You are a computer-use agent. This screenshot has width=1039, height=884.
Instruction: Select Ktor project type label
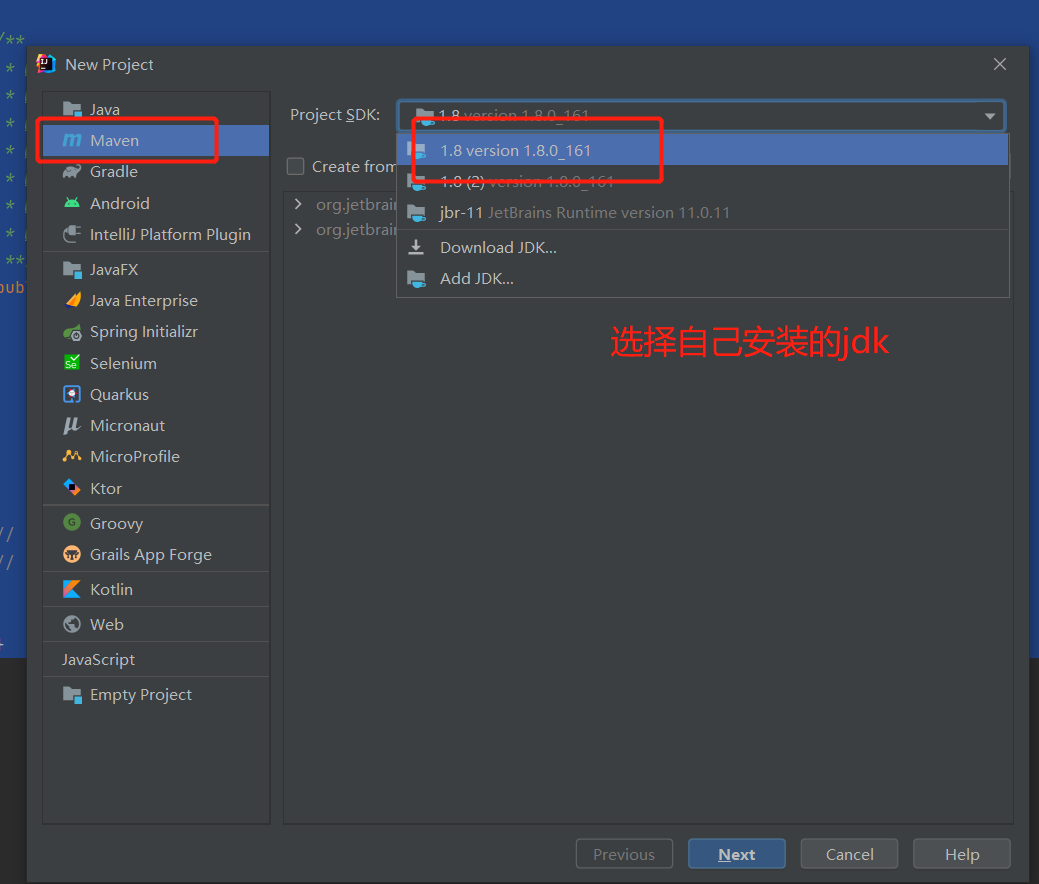click(106, 488)
